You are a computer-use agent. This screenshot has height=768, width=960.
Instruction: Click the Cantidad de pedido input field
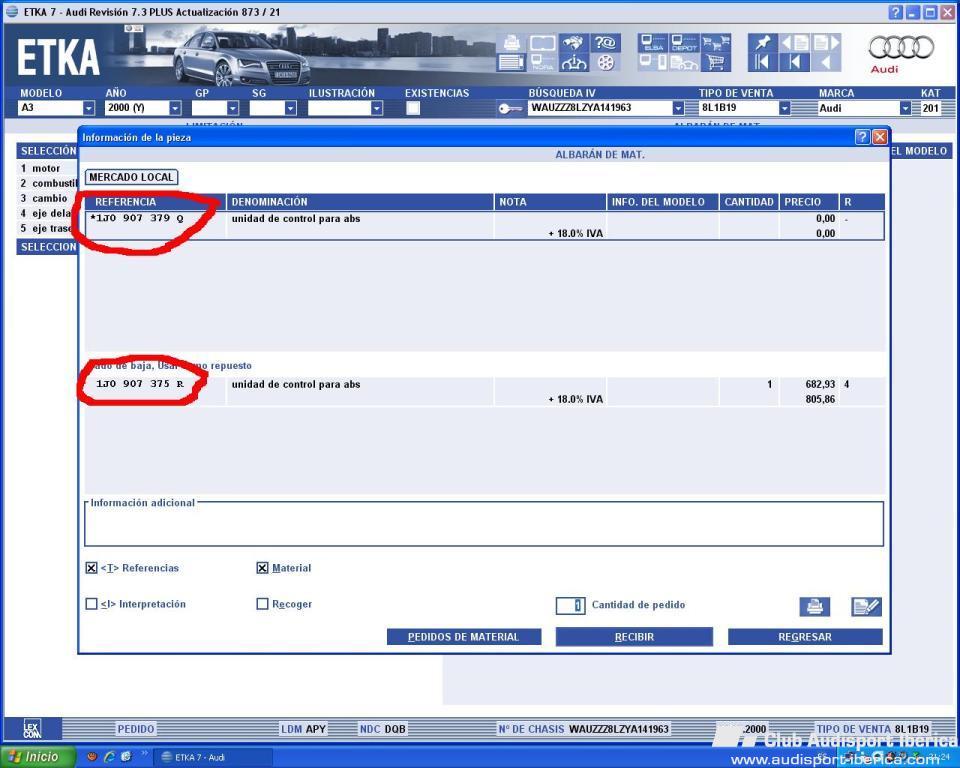[x=570, y=606]
